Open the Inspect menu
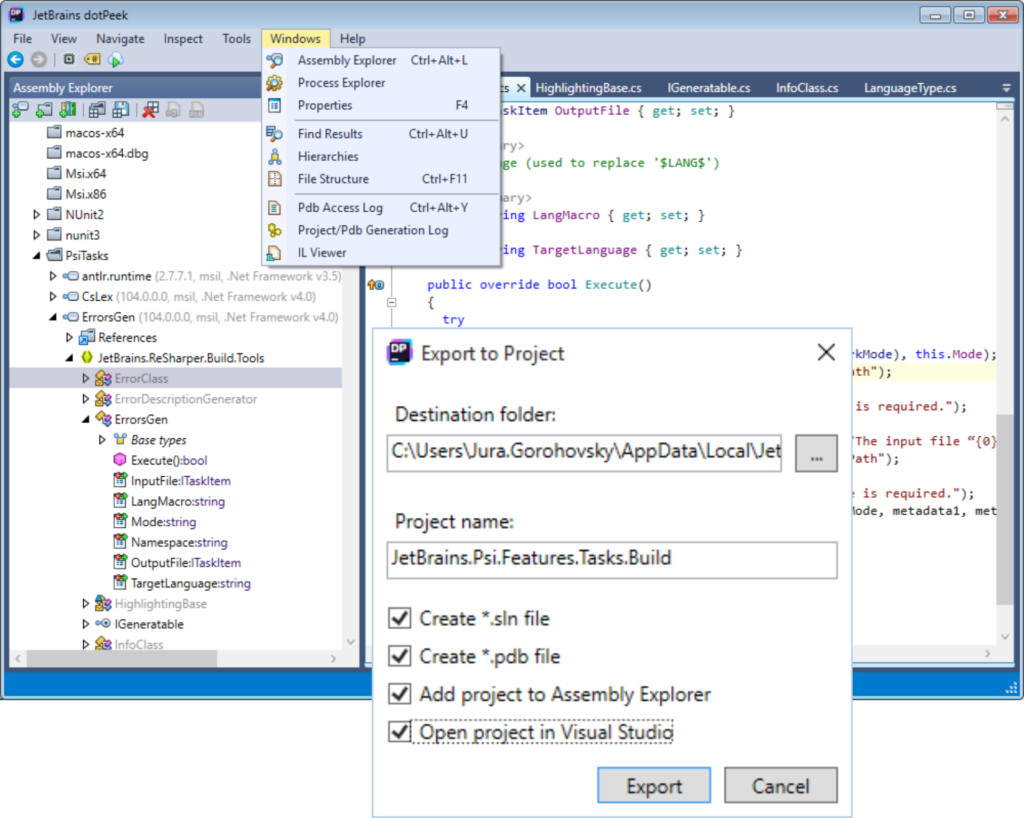 coord(183,39)
